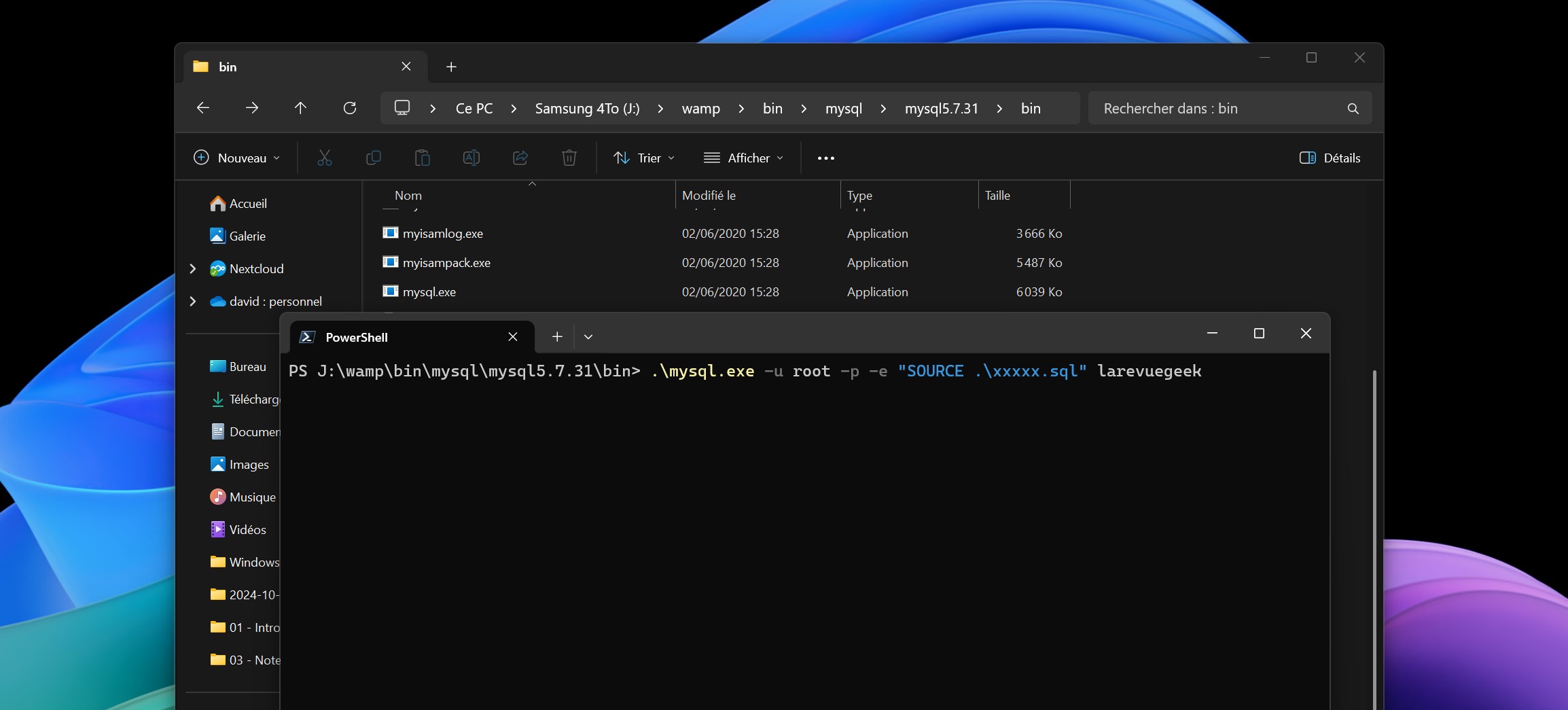
Task: Go up one folder level
Action: click(300, 108)
